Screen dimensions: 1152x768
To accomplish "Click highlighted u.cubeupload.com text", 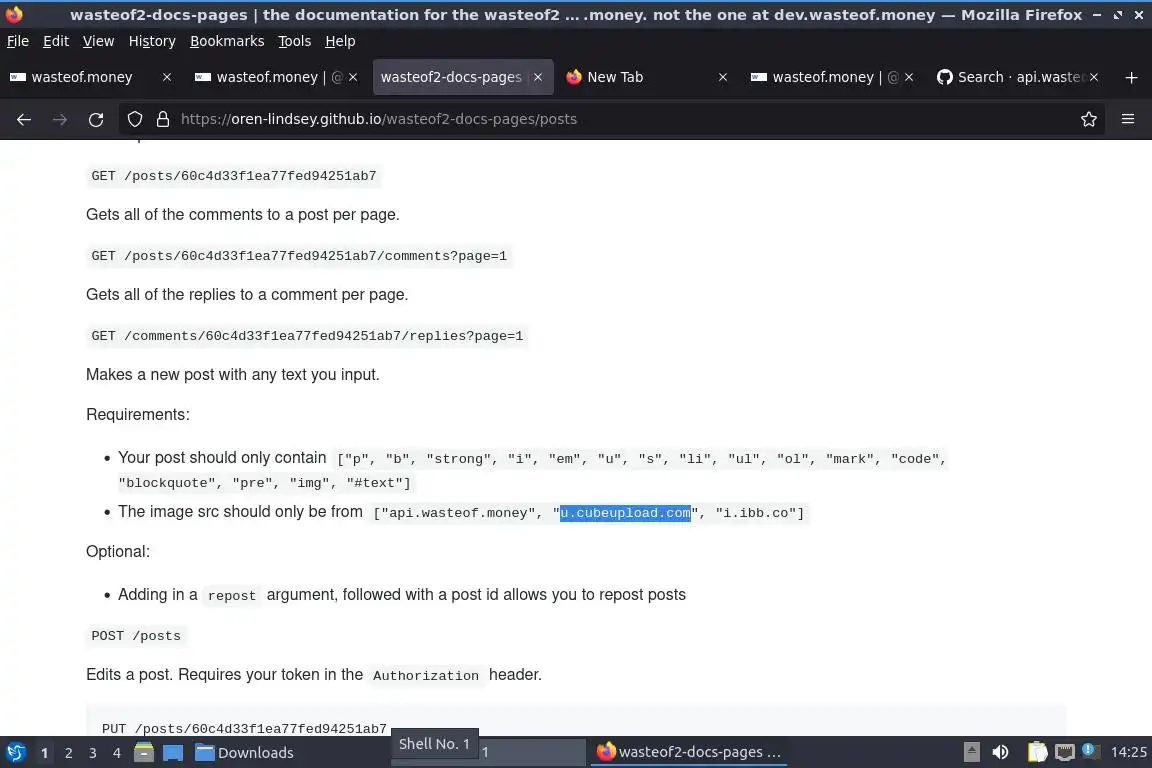I will click(x=625, y=513).
